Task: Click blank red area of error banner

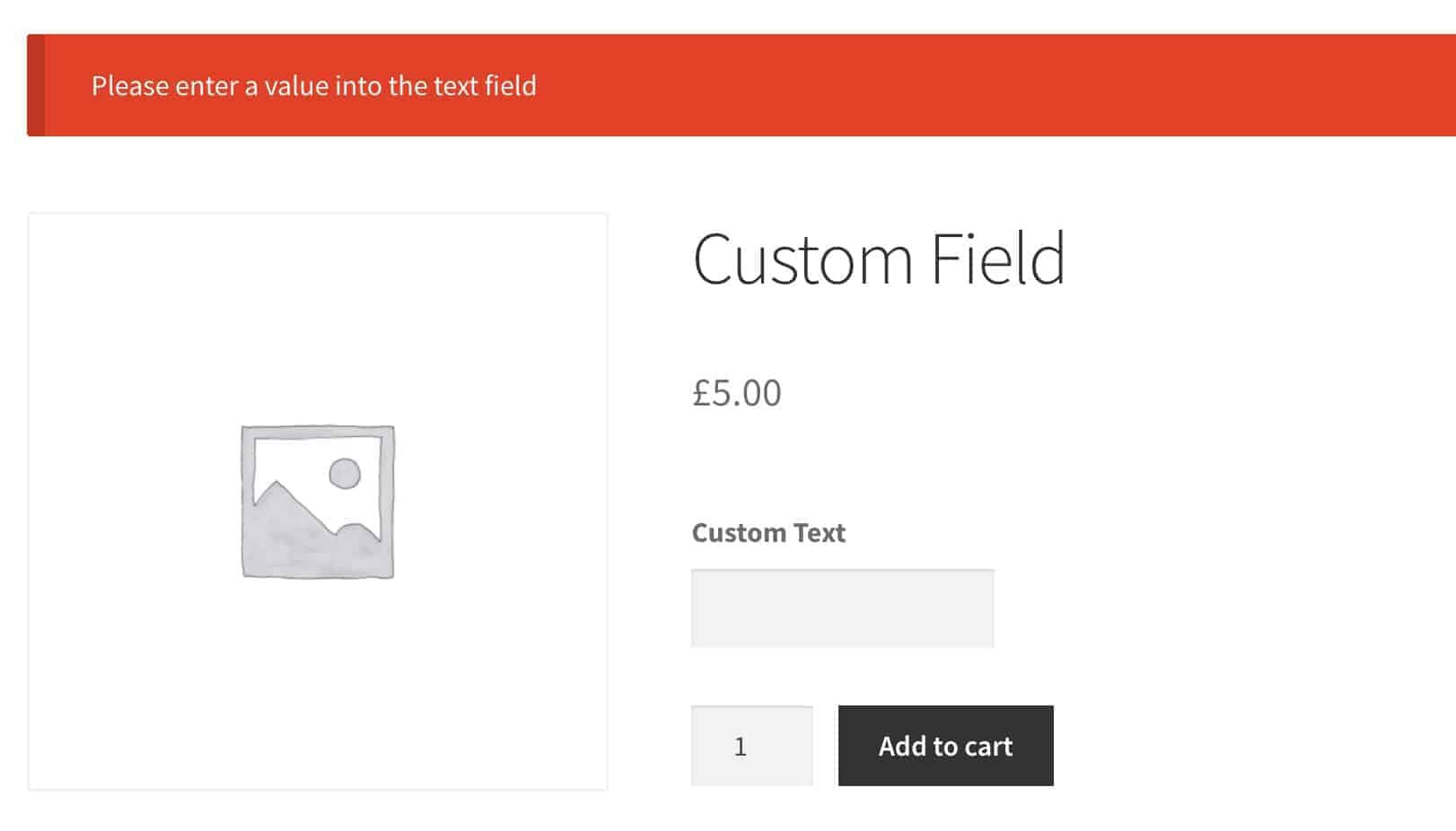Action: point(987,85)
